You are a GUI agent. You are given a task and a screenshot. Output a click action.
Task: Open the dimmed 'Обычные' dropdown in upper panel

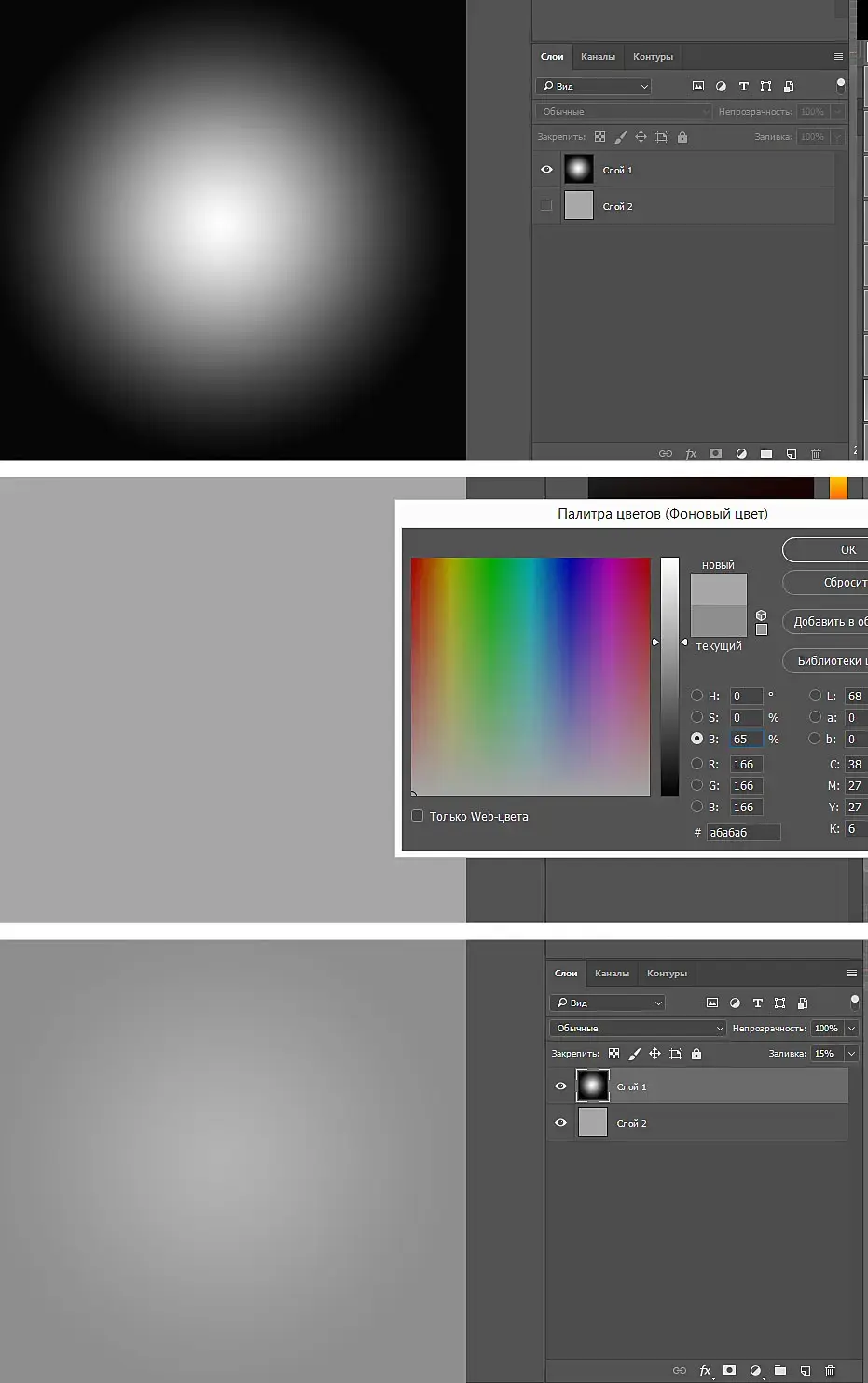(624, 111)
